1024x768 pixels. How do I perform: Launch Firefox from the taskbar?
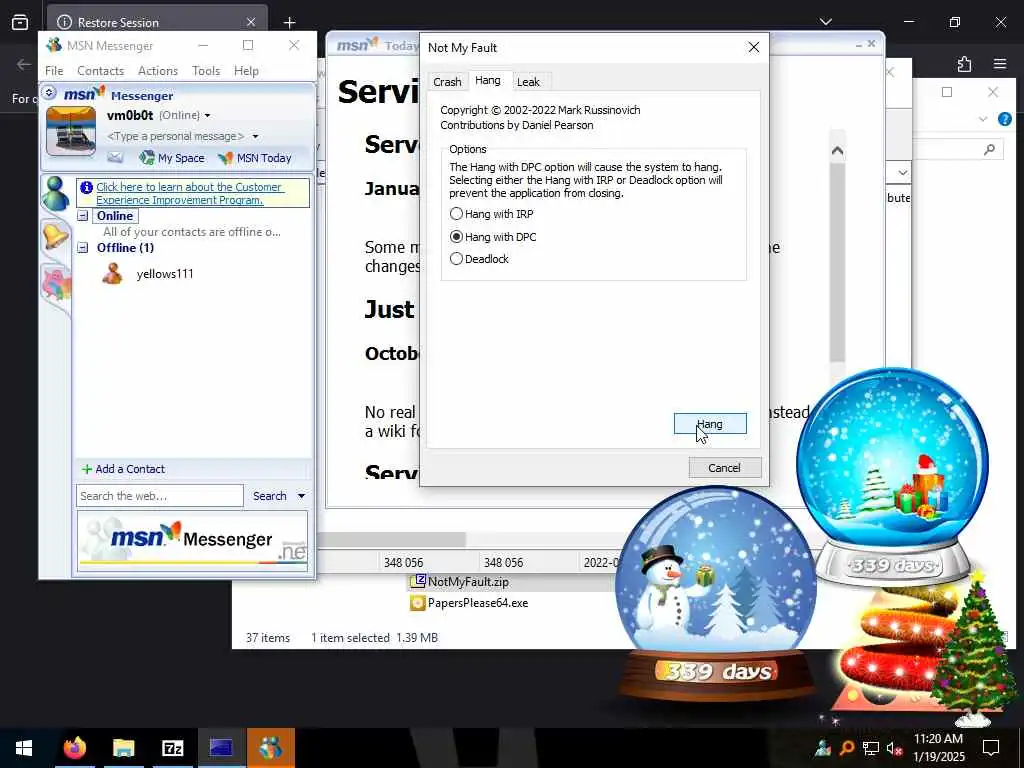click(75, 748)
